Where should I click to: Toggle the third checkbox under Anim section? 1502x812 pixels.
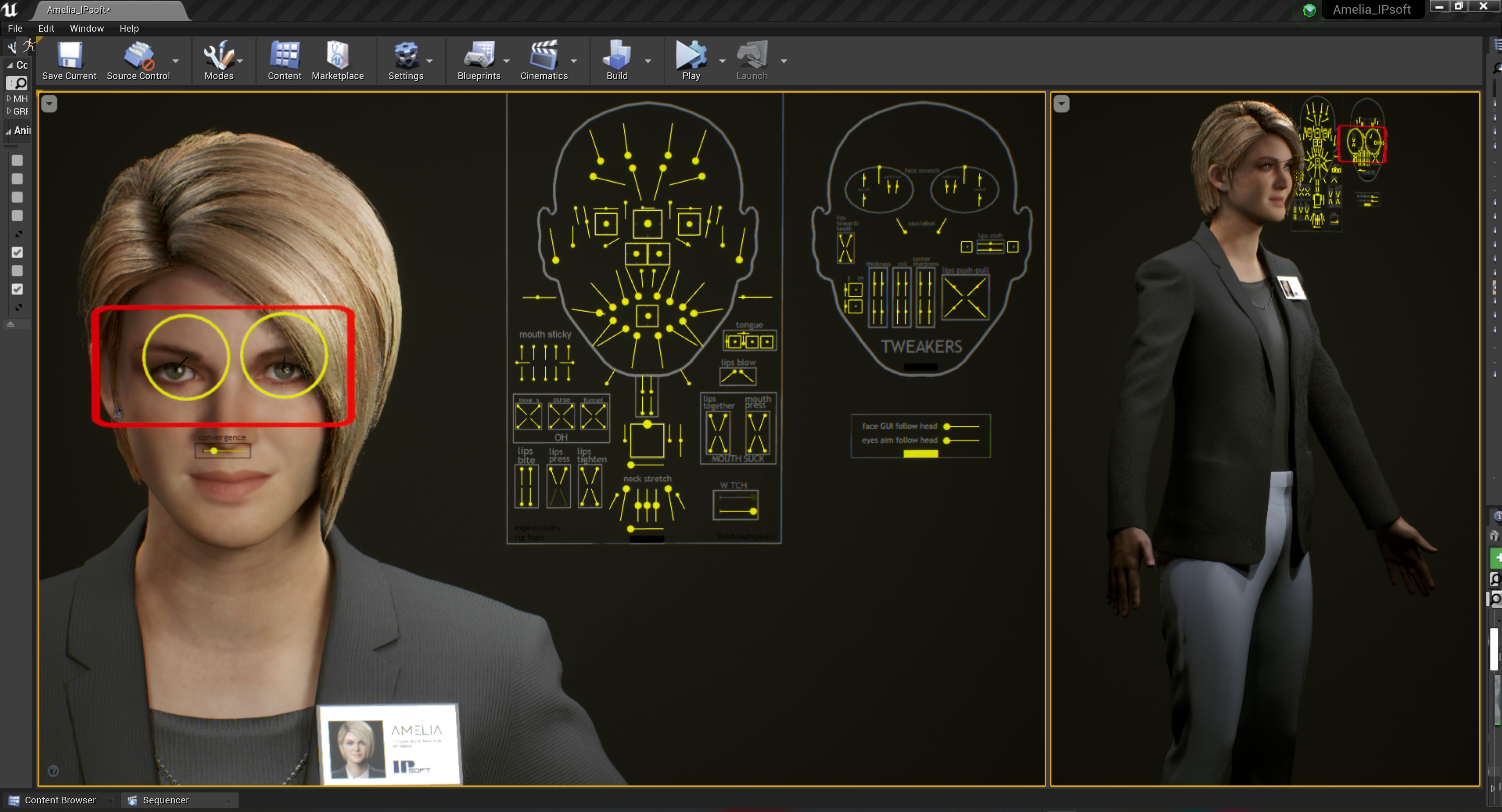pyautogui.click(x=18, y=198)
